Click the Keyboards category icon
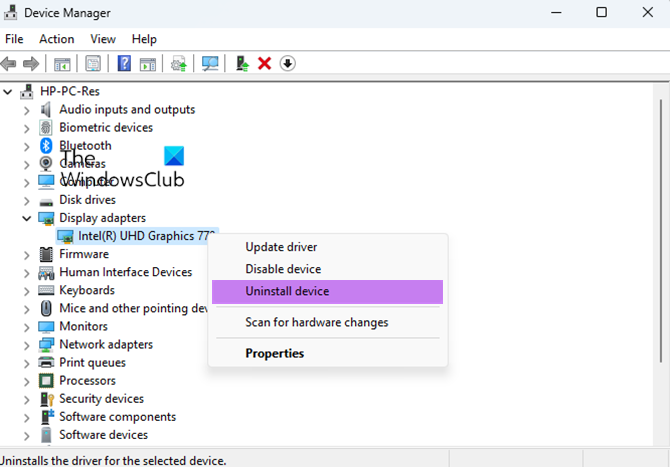Screen dimensions: 670x468 click(46, 290)
